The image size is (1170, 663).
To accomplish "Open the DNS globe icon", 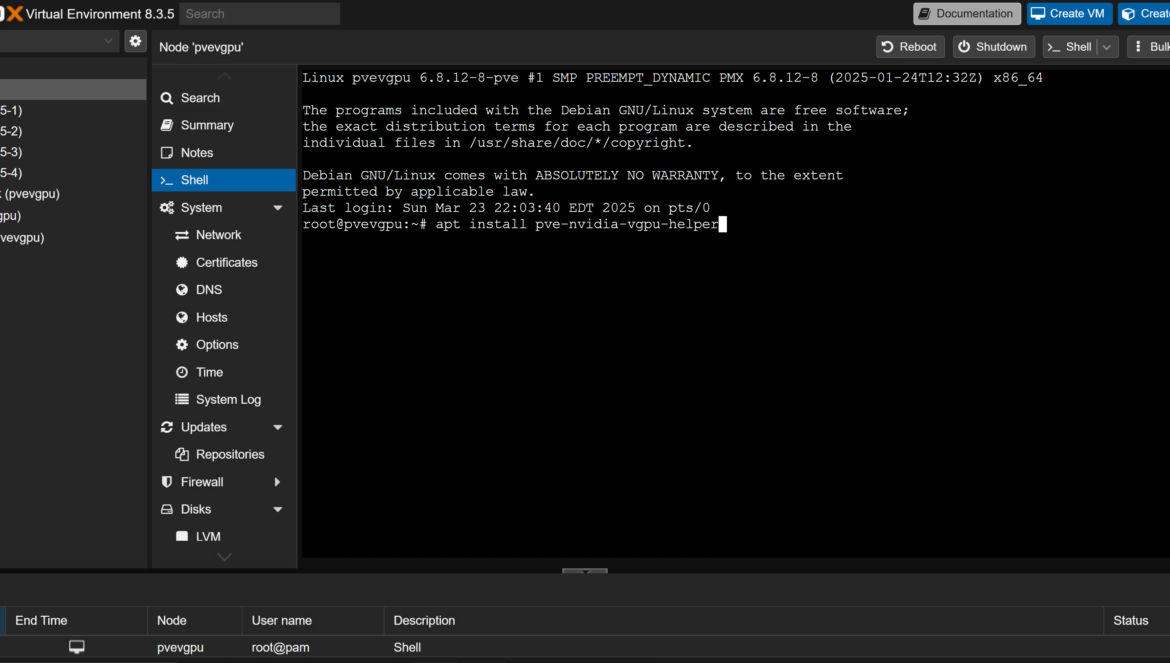I will tap(181, 289).
